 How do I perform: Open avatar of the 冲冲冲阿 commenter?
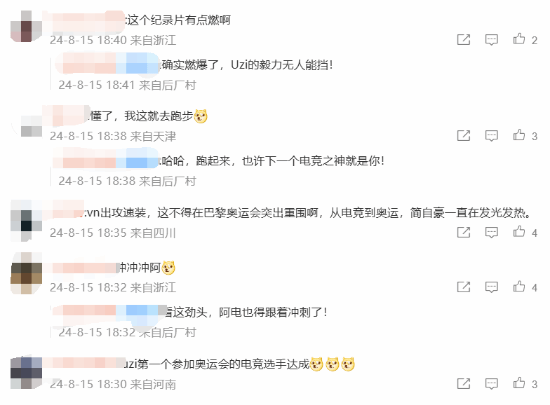tap(26, 273)
